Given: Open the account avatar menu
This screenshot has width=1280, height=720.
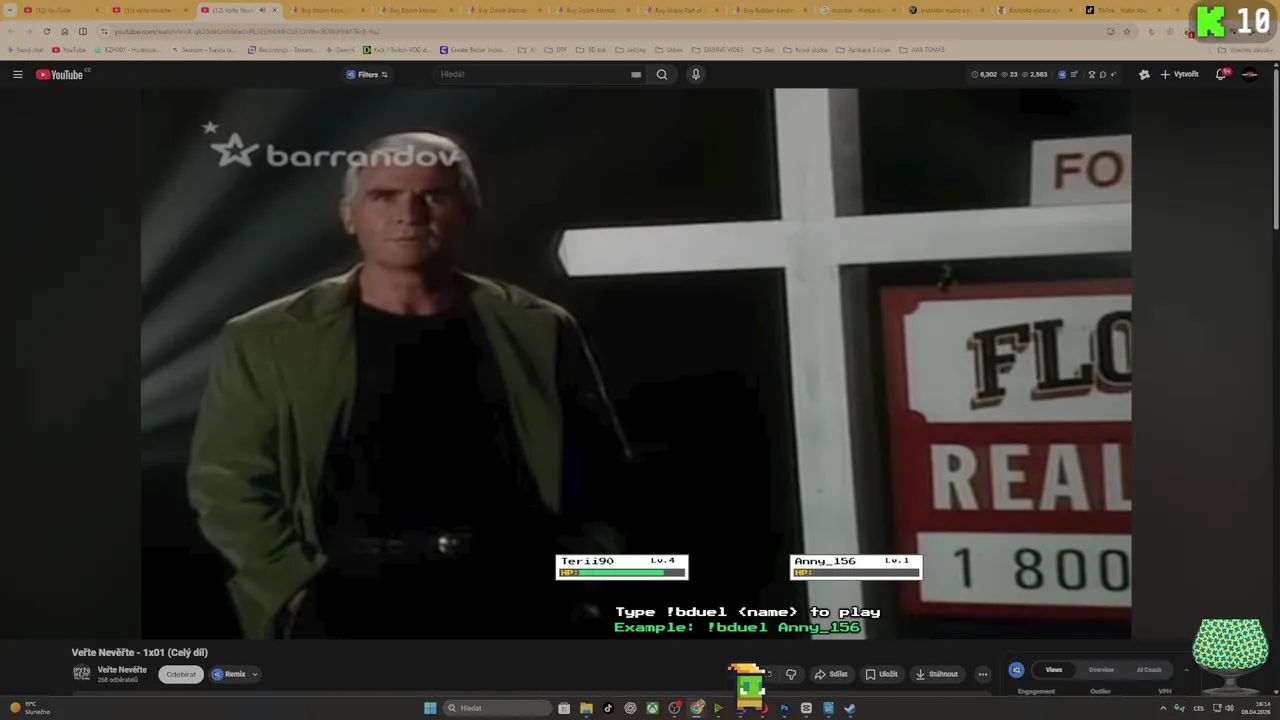Looking at the screenshot, I should 1249,74.
